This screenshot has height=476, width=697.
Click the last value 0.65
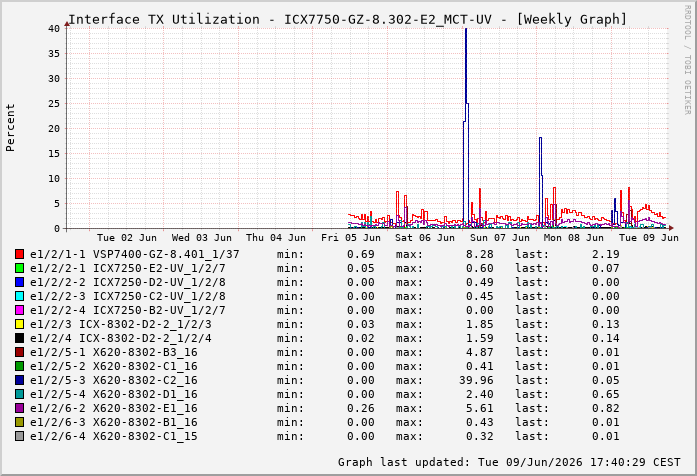pyautogui.click(x=605, y=394)
